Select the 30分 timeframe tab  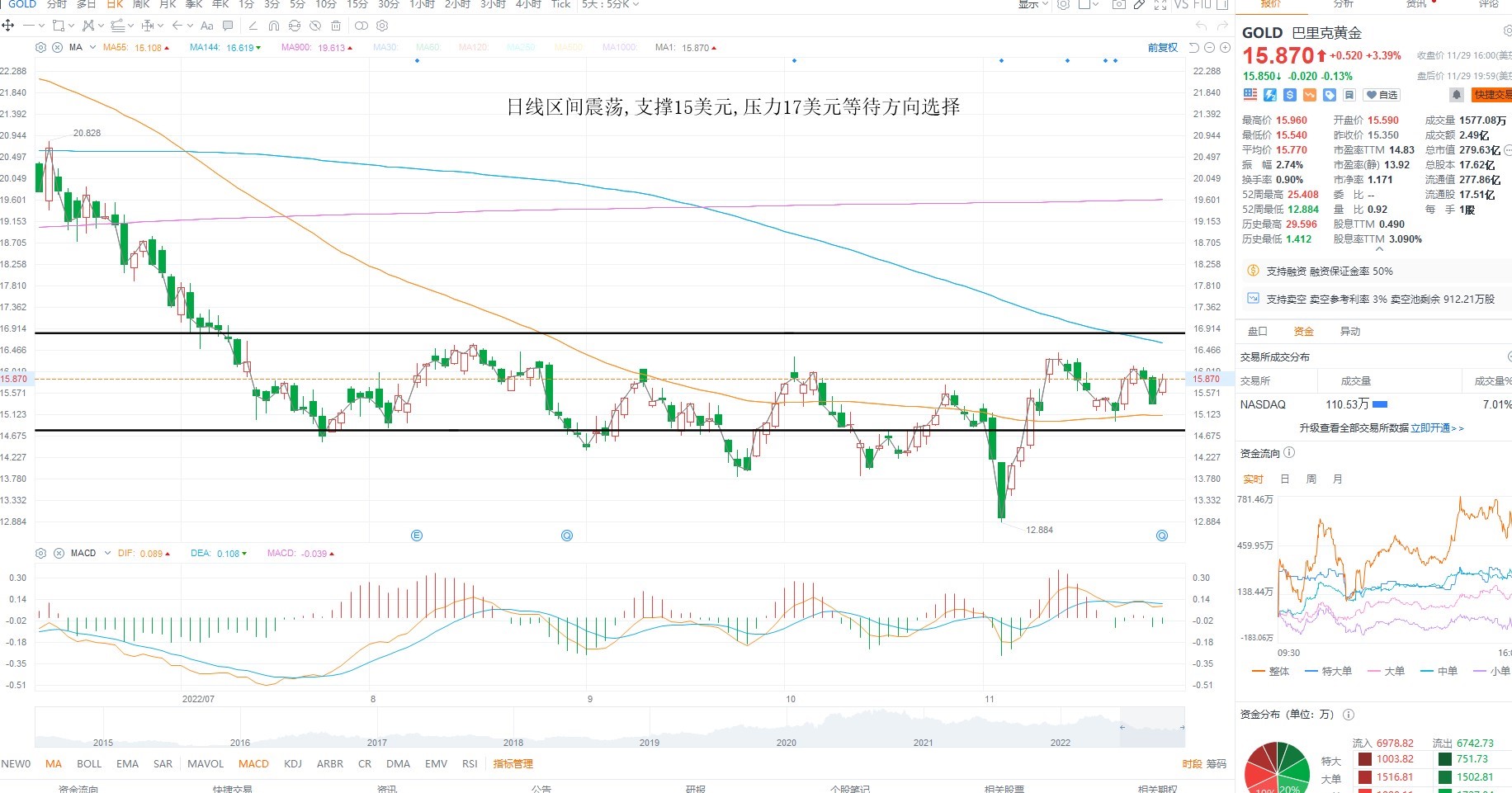(x=388, y=4)
